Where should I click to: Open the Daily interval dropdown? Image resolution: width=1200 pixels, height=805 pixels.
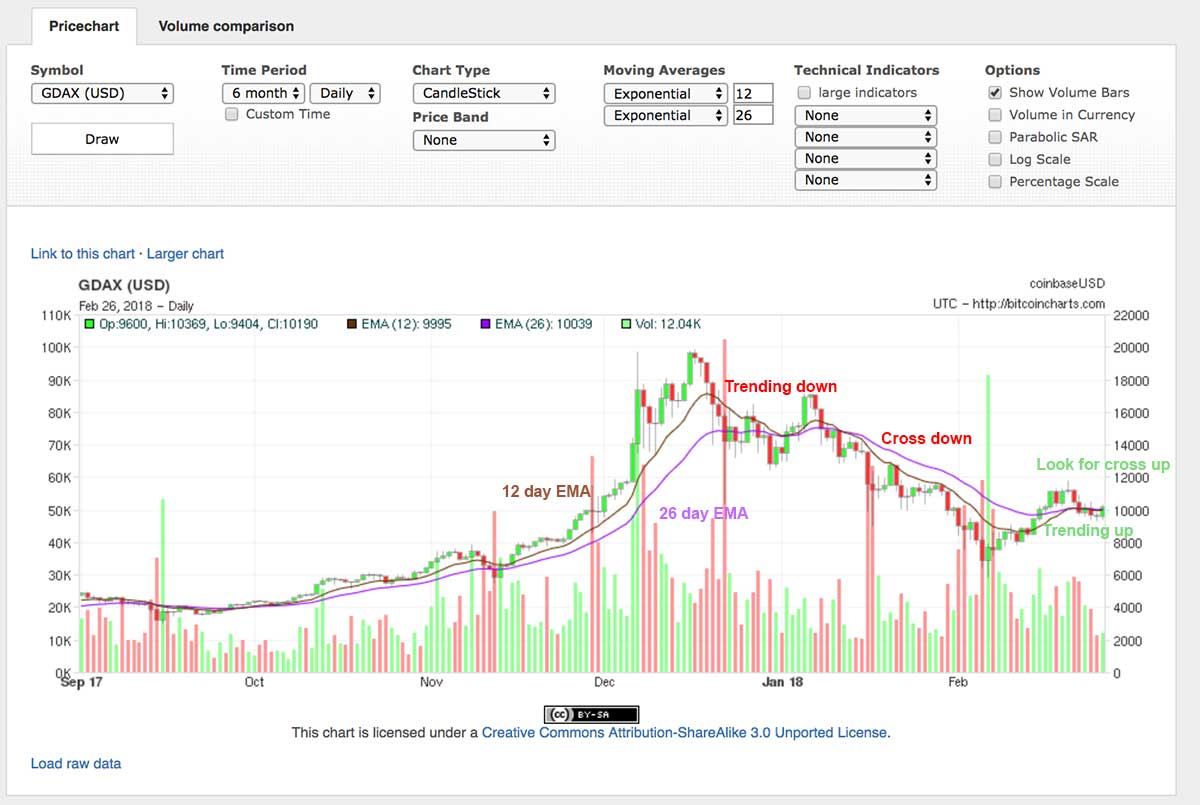345,92
